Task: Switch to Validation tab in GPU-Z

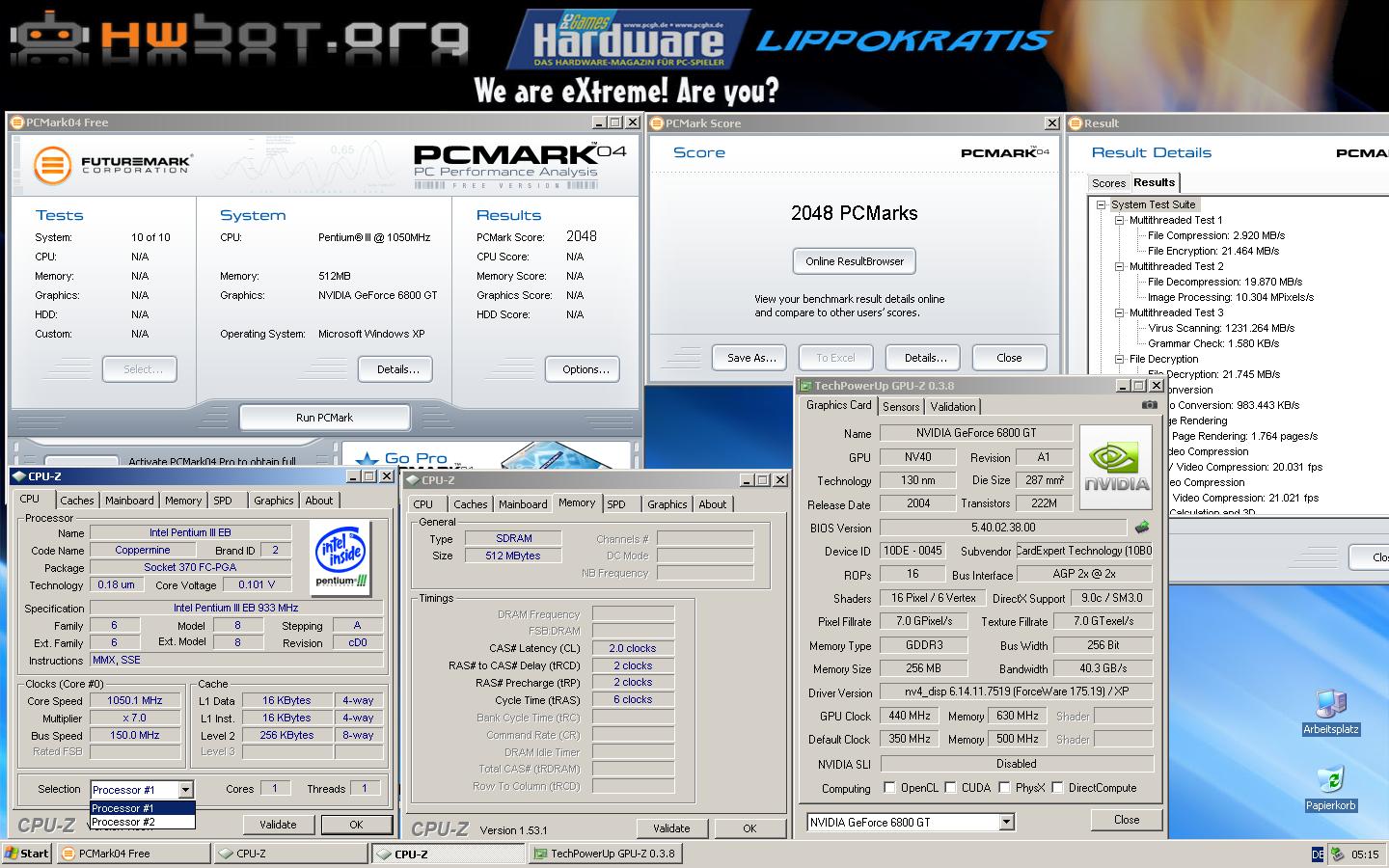Action: tap(953, 407)
